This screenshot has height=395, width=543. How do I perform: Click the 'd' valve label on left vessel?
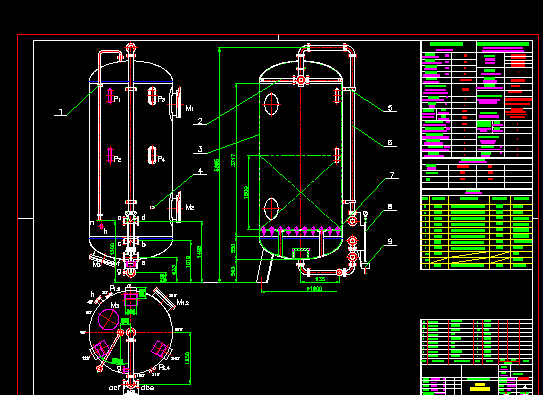click(x=143, y=217)
